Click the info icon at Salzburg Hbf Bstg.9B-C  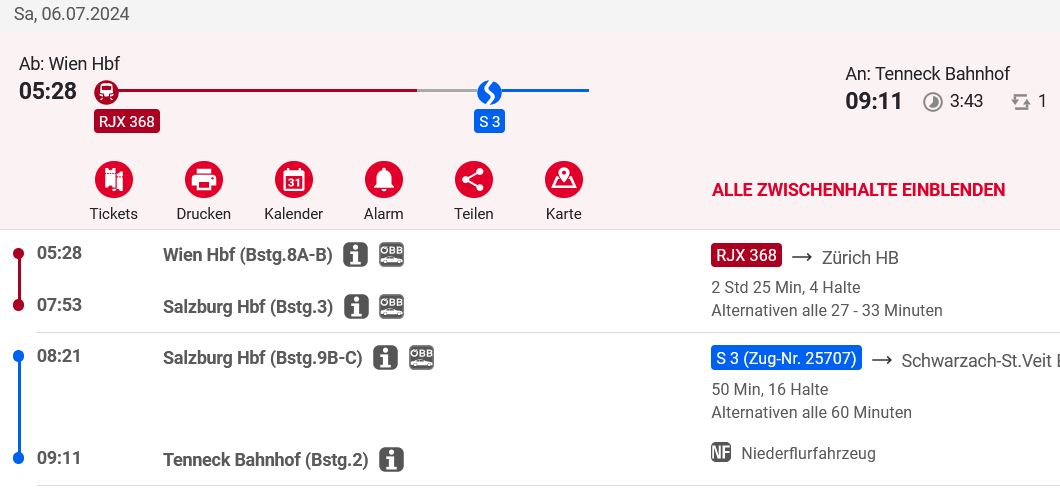[x=385, y=357]
